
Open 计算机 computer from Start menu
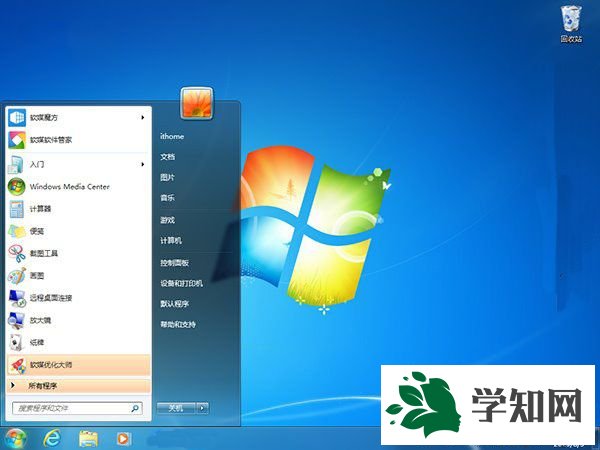click(x=171, y=241)
